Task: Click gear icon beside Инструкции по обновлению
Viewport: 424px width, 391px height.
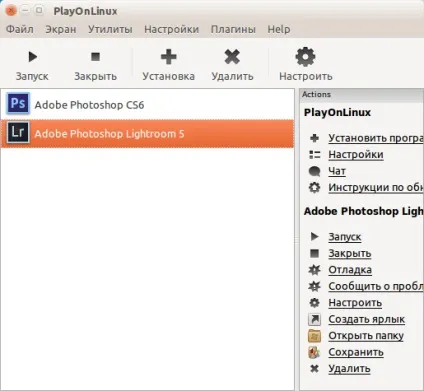Action: (314, 187)
